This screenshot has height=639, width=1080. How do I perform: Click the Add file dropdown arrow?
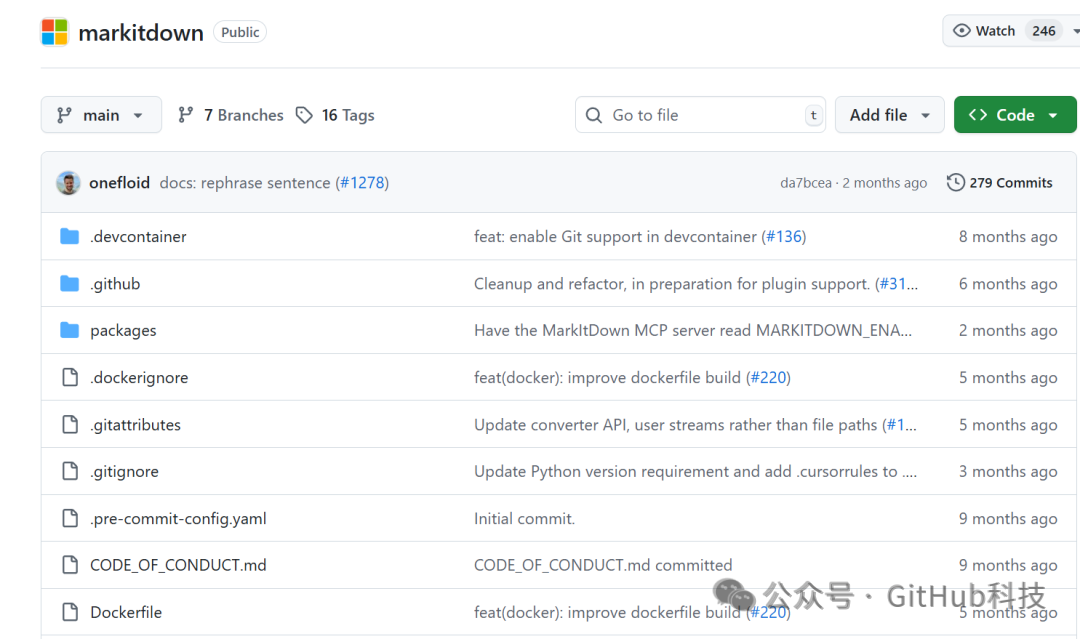coord(925,116)
